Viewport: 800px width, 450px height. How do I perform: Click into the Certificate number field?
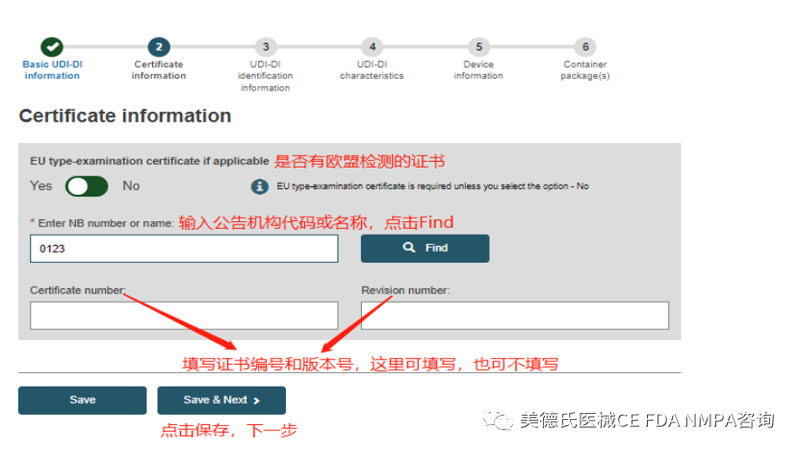click(184, 316)
